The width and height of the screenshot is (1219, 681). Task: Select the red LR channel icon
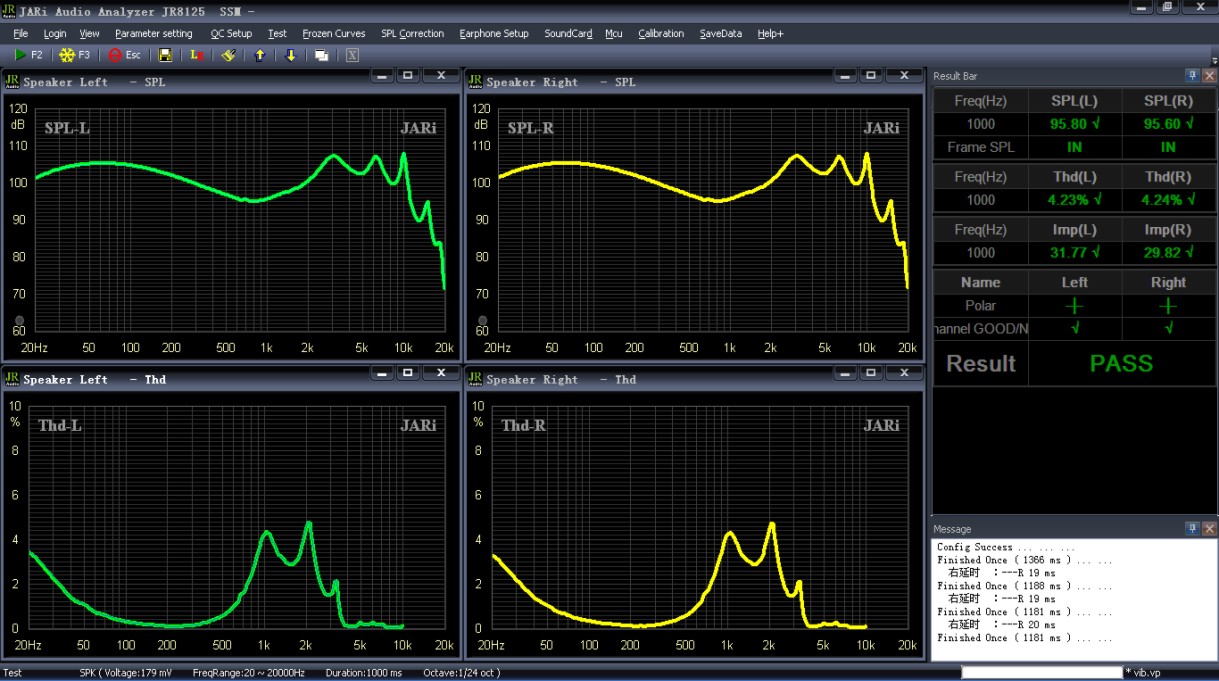[x=196, y=55]
